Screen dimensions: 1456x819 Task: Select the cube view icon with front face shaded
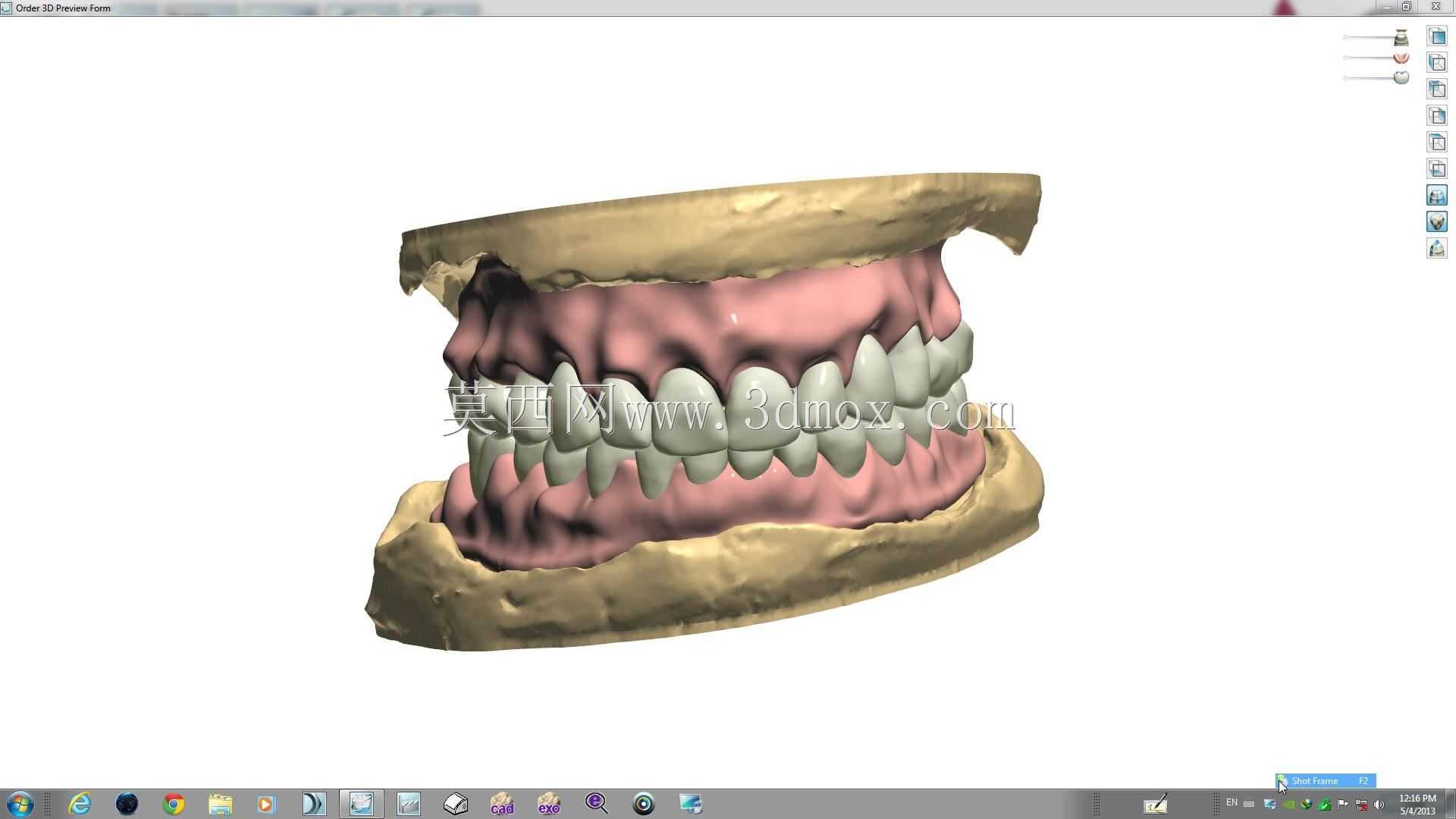click(1437, 36)
